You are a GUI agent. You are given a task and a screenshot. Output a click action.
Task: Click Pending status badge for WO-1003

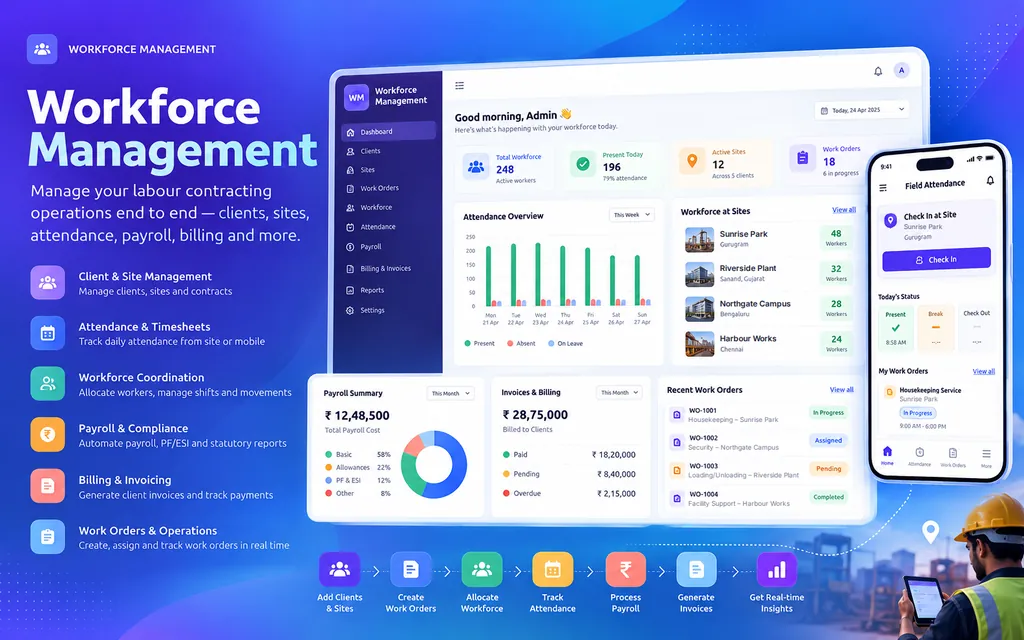click(x=828, y=469)
